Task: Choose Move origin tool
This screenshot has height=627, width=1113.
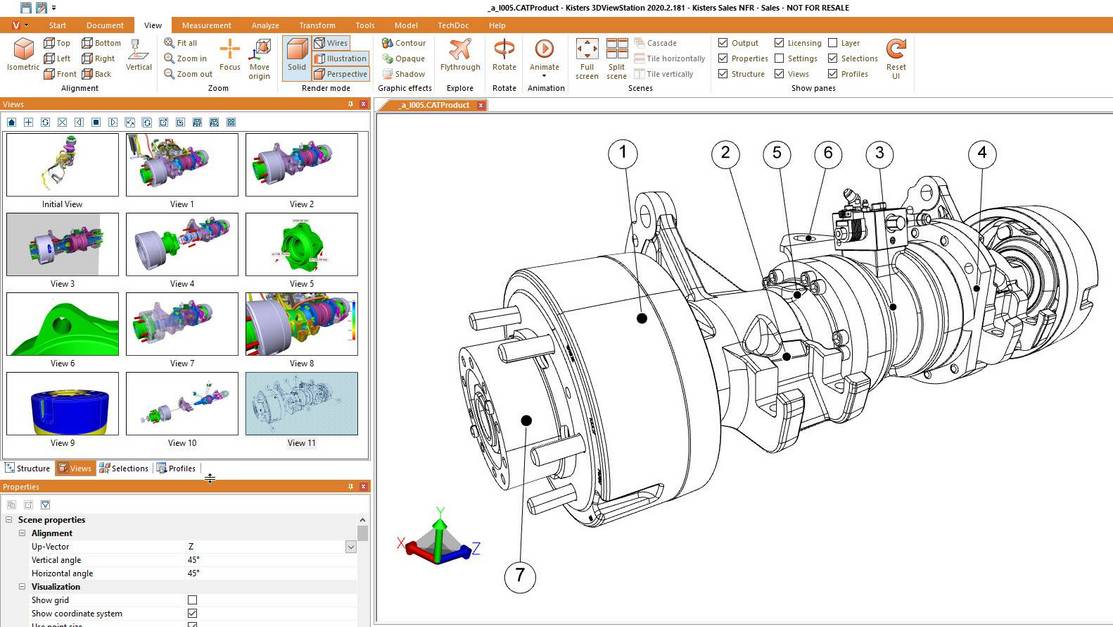Action: coord(260,58)
